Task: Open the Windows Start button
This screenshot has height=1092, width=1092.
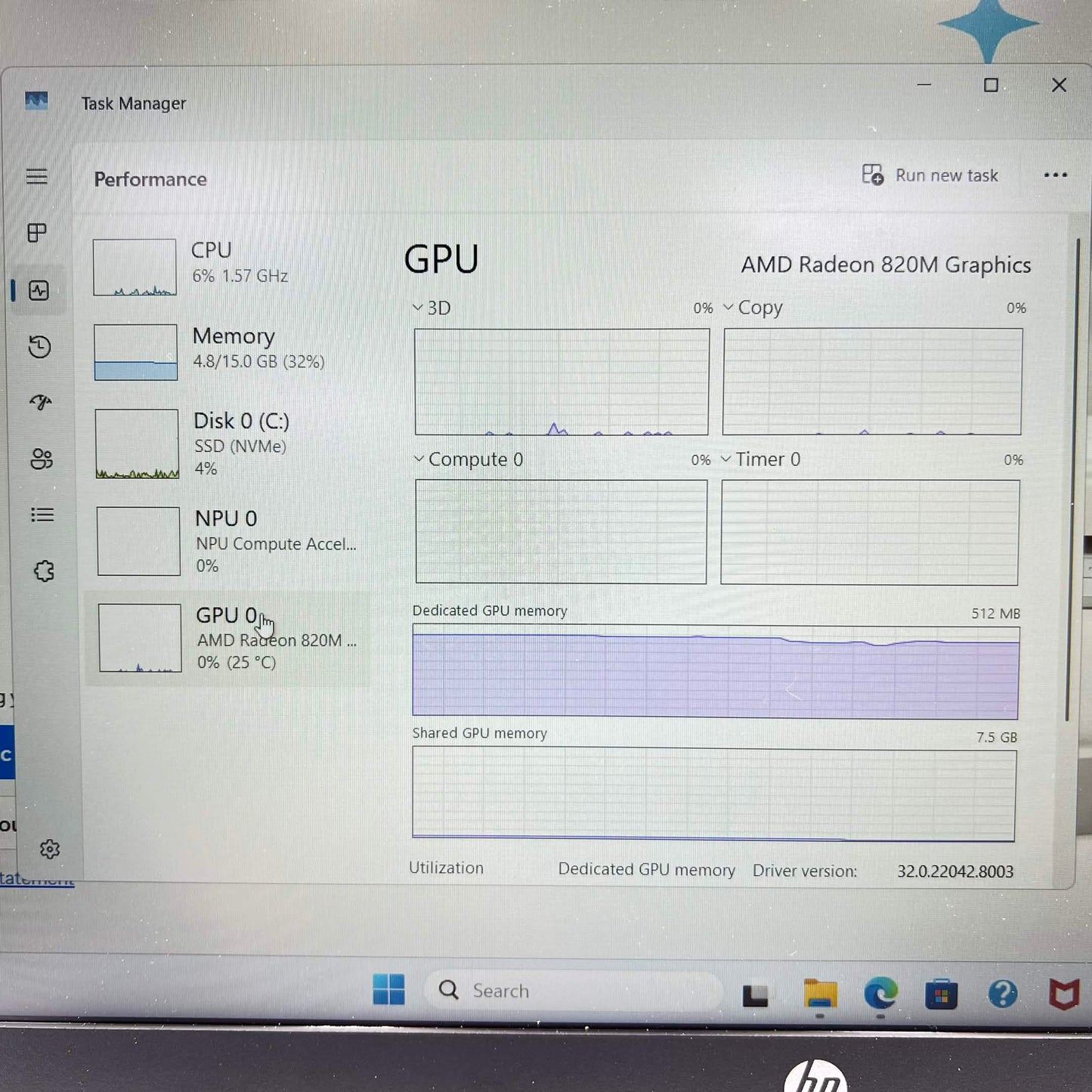Action: click(x=388, y=989)
